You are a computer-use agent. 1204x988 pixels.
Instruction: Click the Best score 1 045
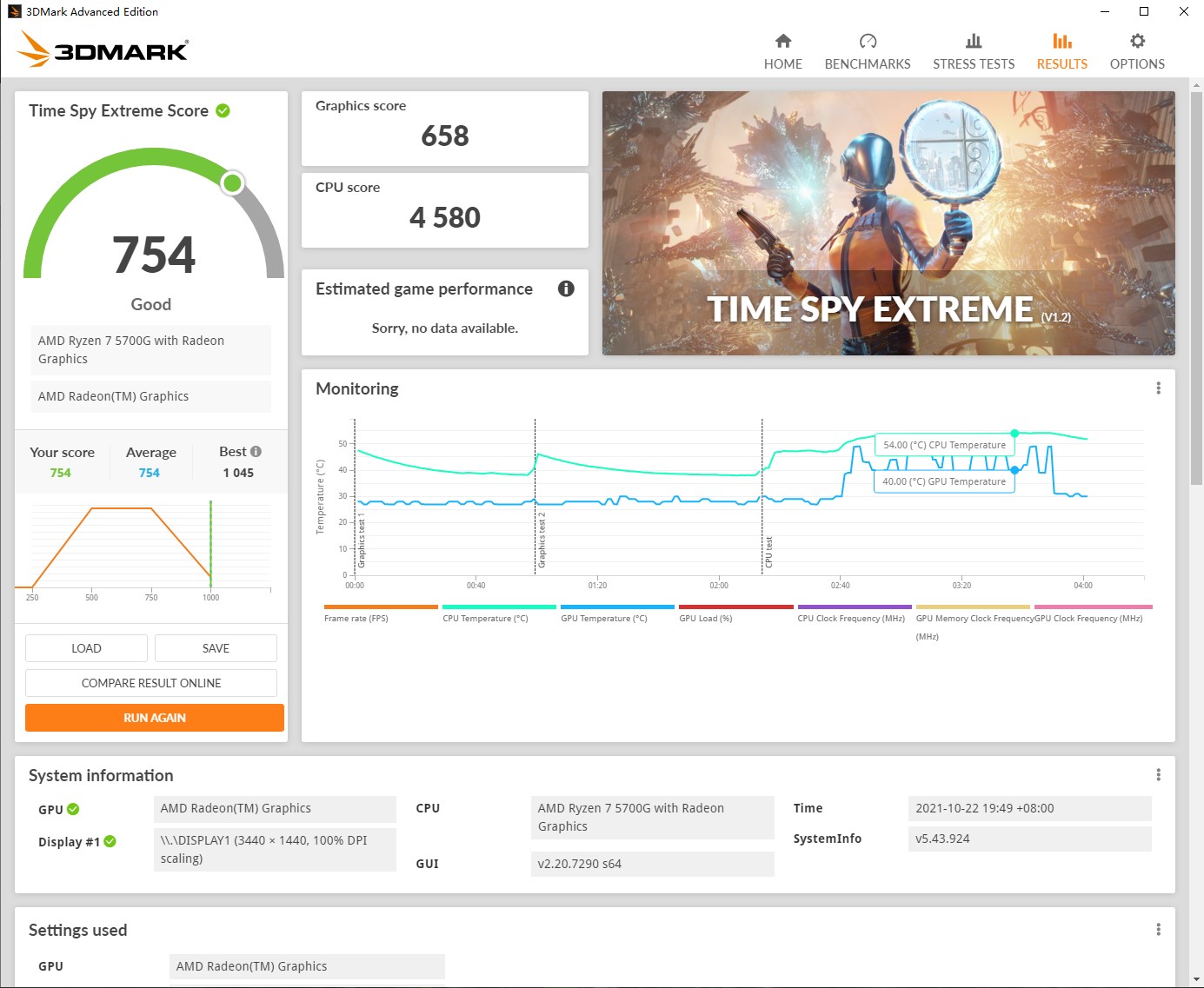[x=238, y=473]
